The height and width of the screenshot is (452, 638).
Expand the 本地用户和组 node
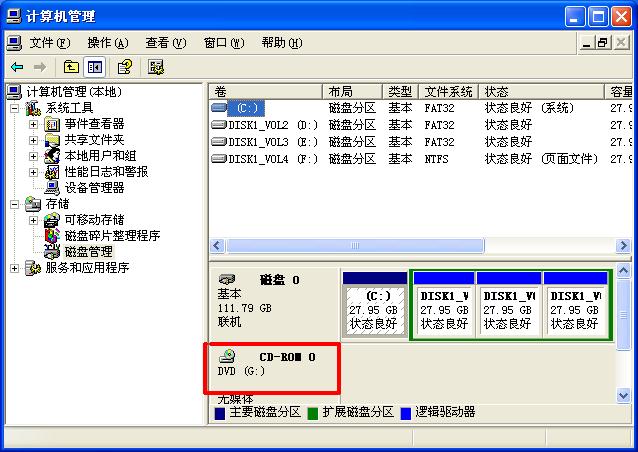[x=34, y=156]
